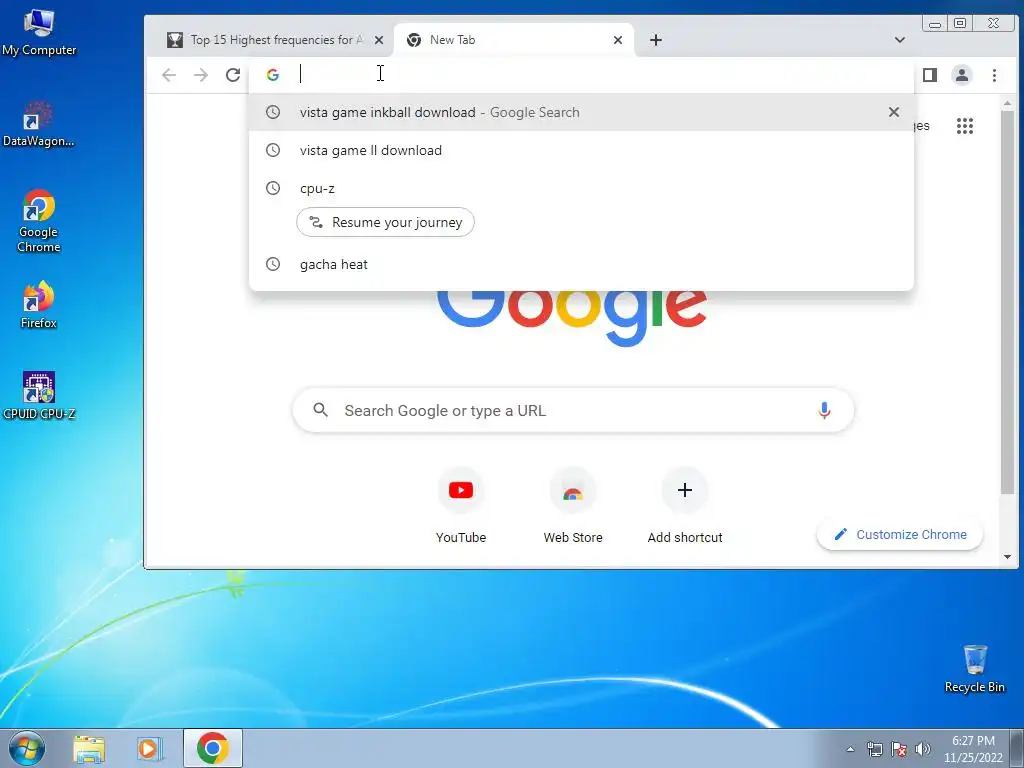This screenshot has width=1024, height=768.
Task: Click the browser back arrow
Action: tap(169, 75)
